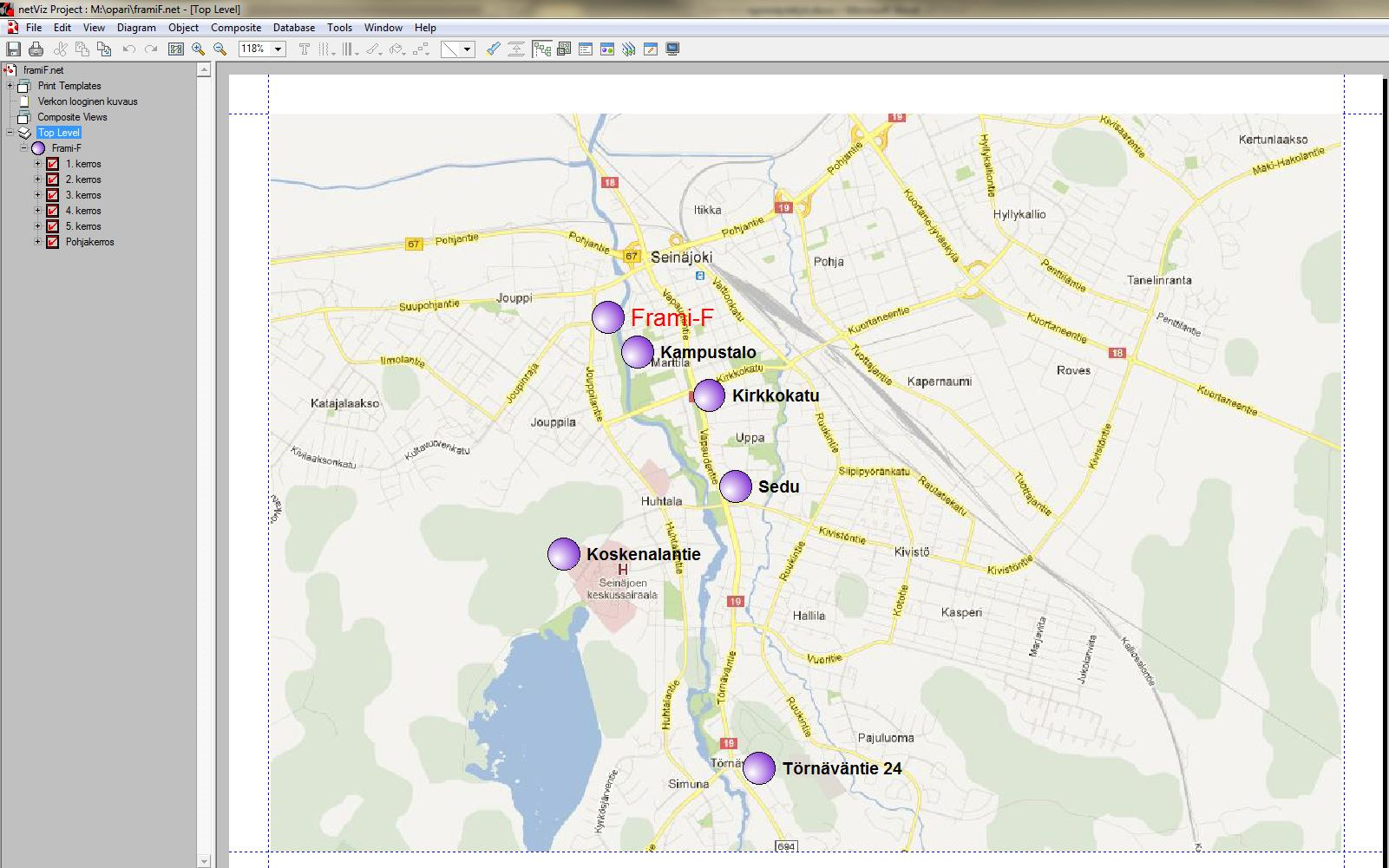Open the View menu
This screenshot has width=1389, height=868.
pyautogui.click(x=94, y=28)
